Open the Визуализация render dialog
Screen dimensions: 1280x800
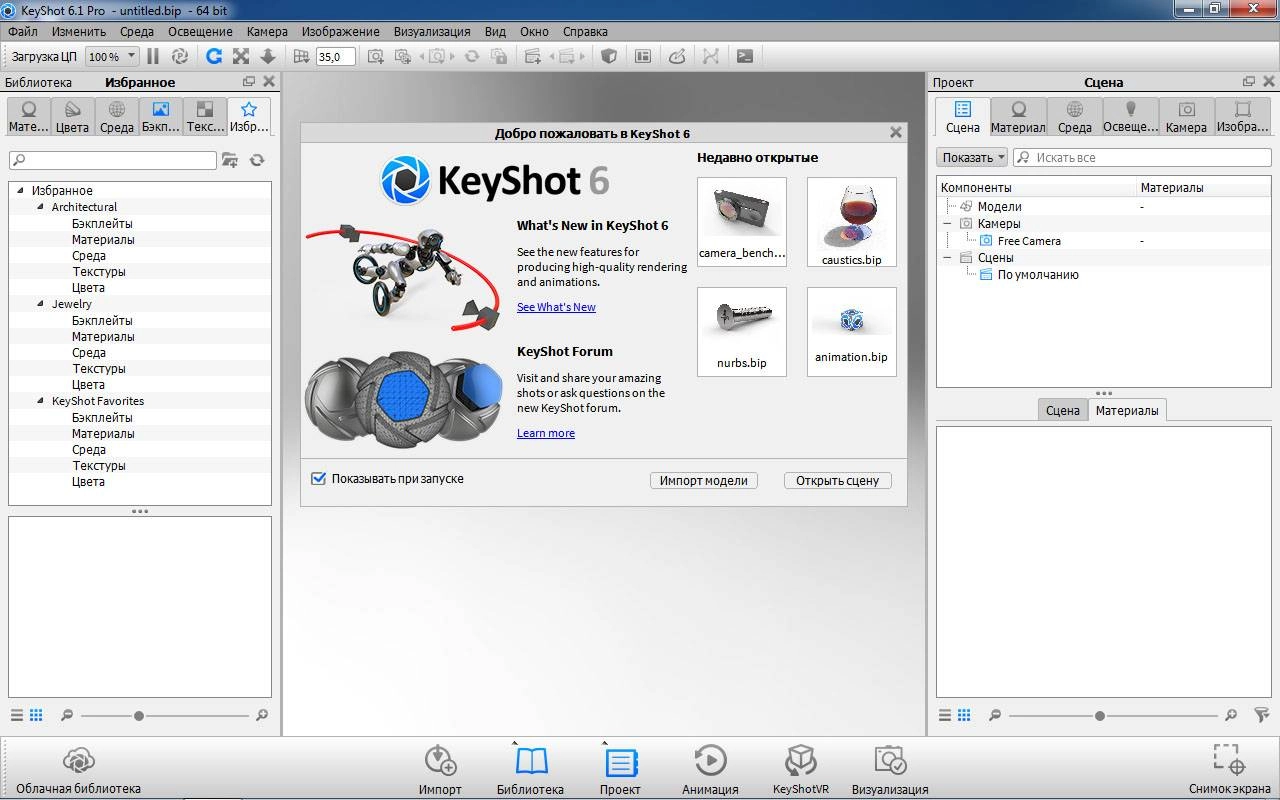click(890, 770)
